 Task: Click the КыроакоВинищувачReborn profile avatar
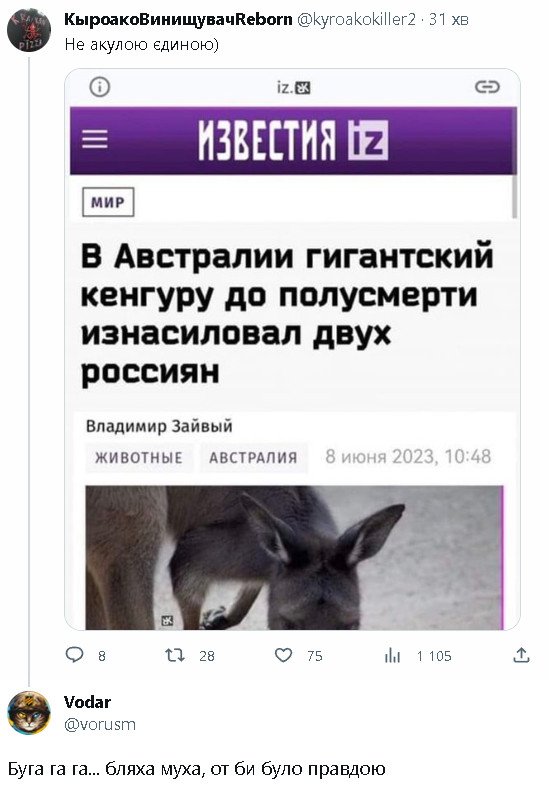[x=29, y=30]
